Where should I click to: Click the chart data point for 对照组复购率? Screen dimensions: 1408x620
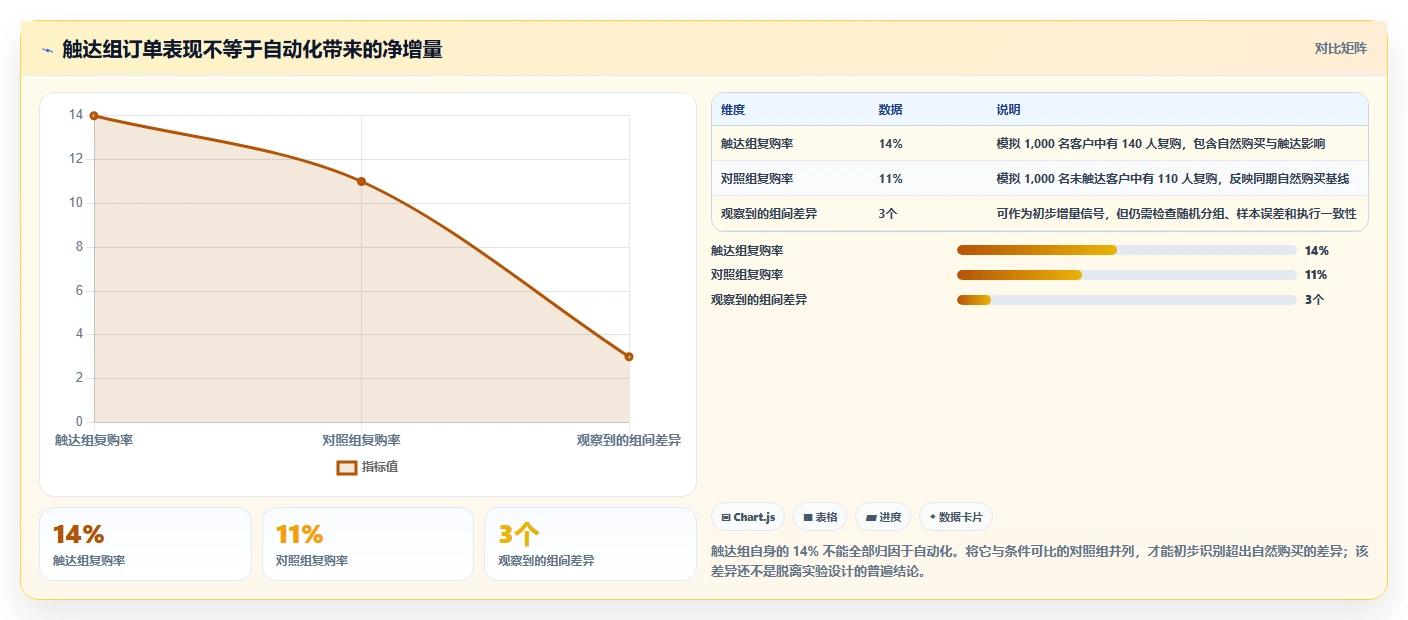coord(361,181)
